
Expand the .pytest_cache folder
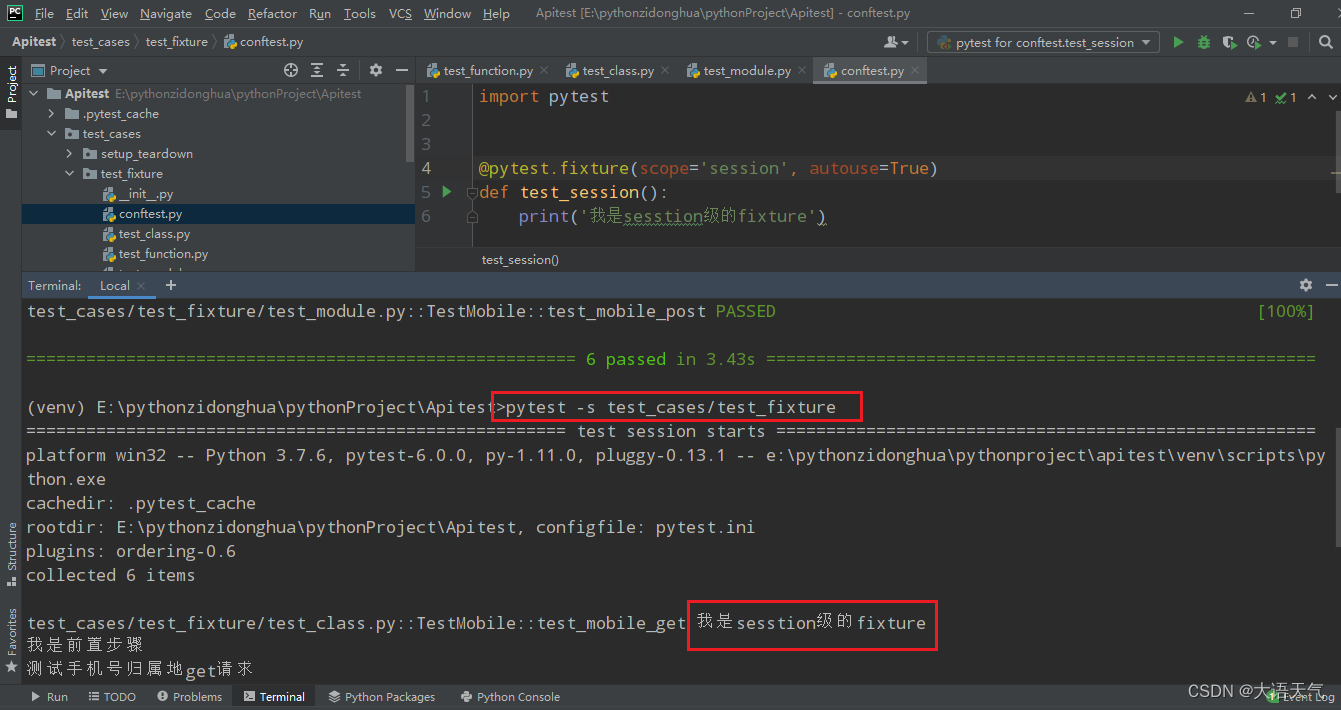50,113
